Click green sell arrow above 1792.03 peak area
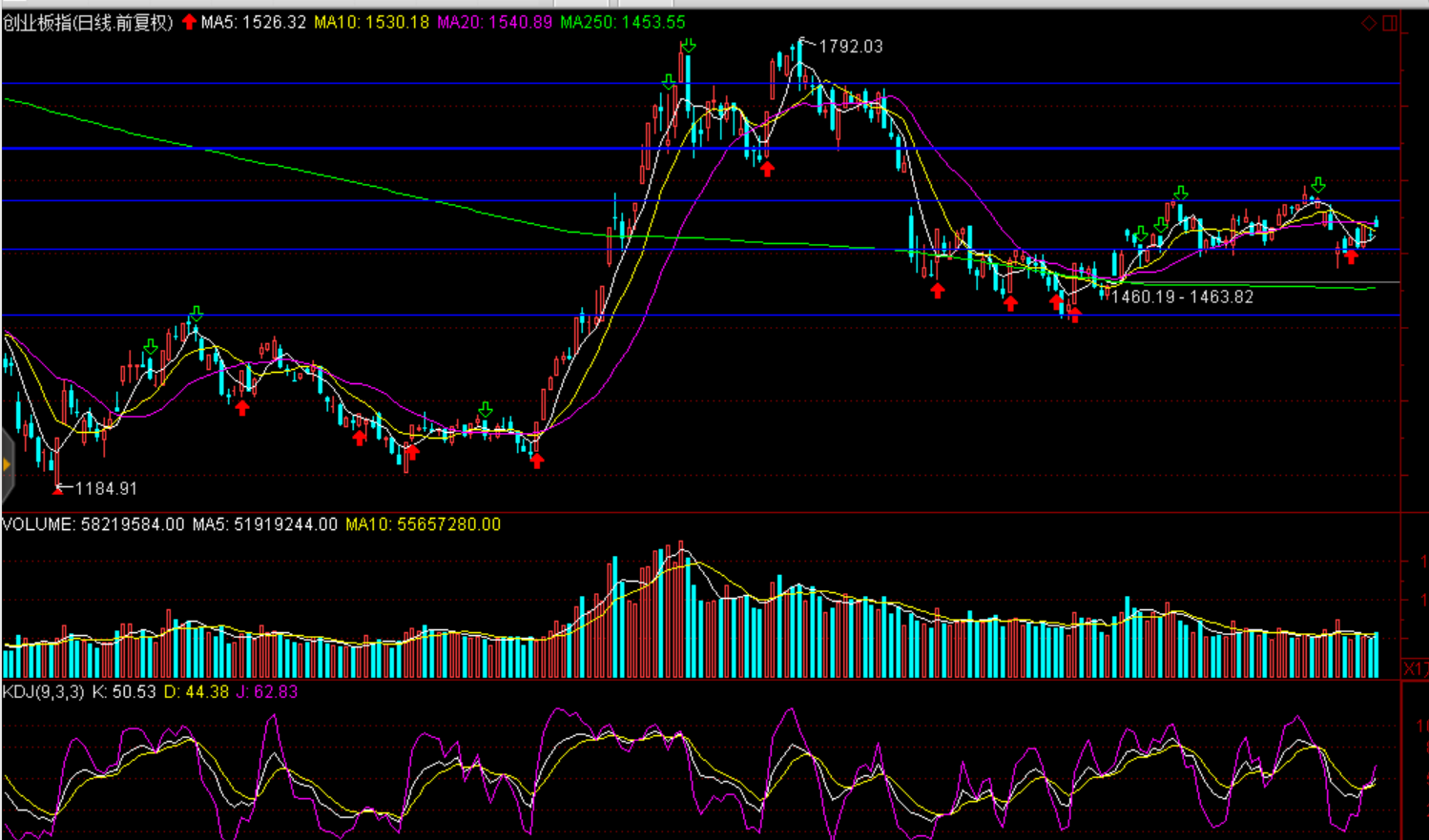Screen dimensions: 1429x840 tap(688, 46)
